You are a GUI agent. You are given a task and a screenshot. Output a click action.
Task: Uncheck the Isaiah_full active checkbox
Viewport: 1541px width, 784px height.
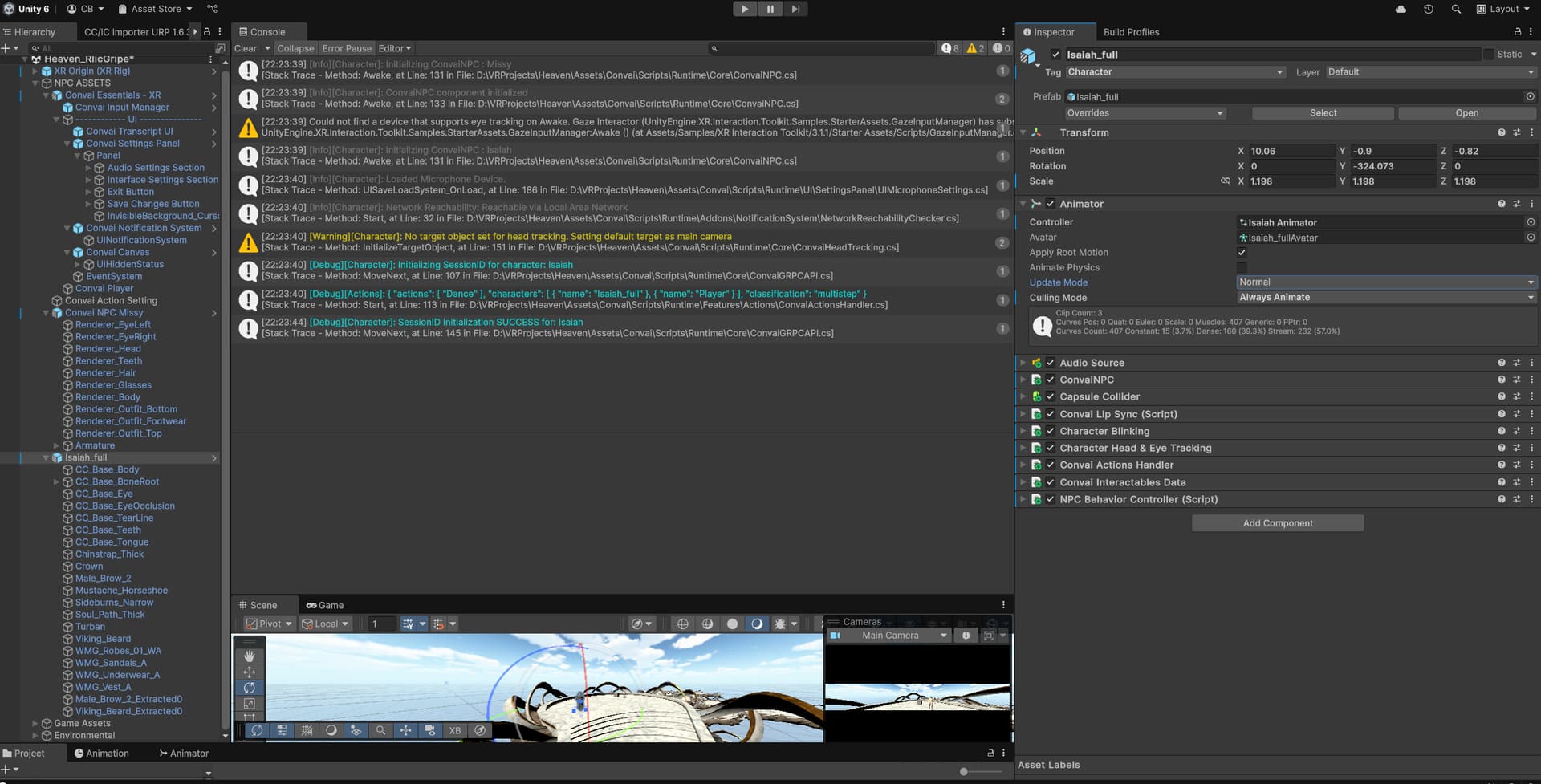[1055, 55]
